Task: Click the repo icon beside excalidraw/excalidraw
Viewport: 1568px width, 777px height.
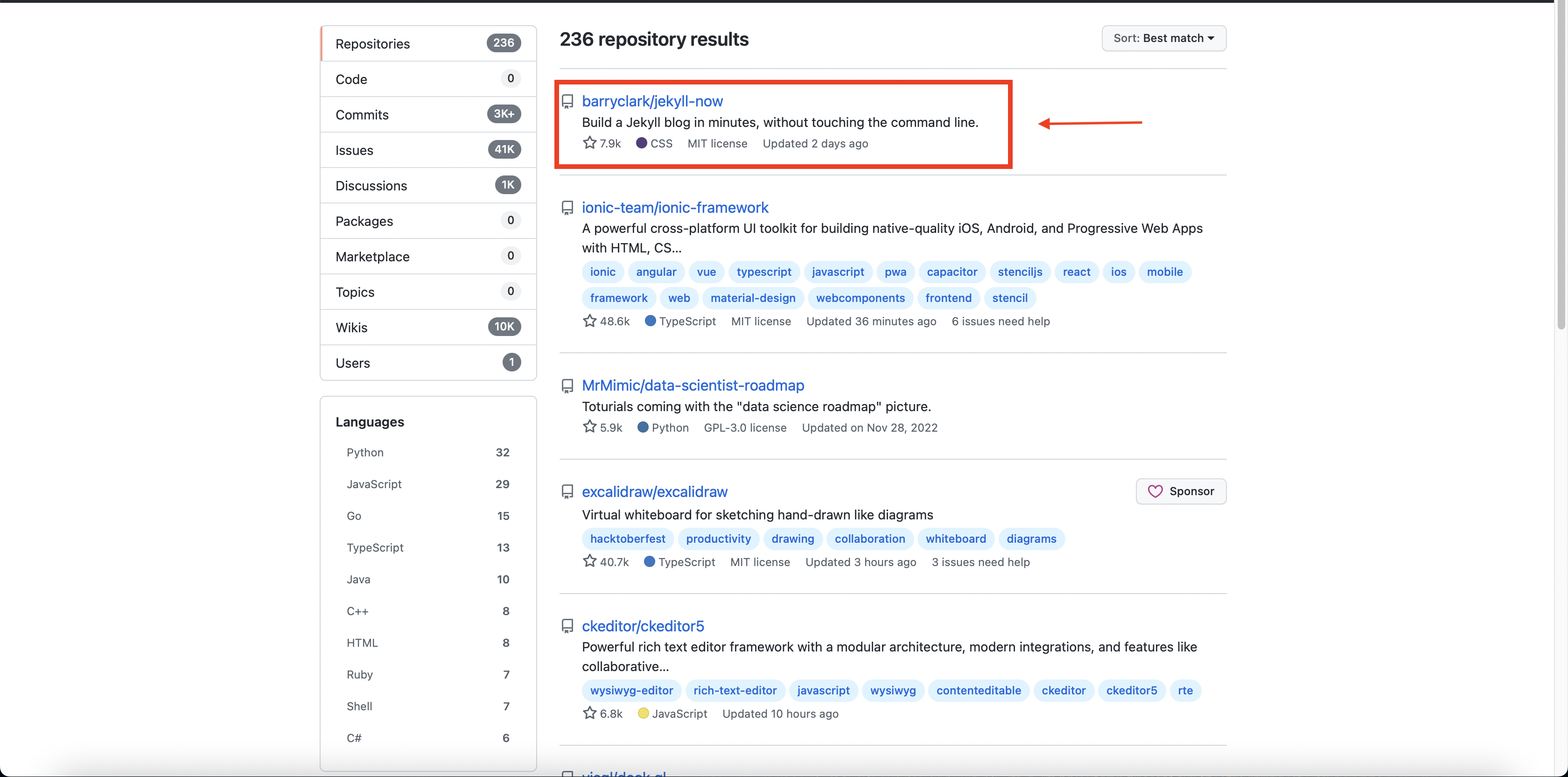Action: (x=567, y=492)
